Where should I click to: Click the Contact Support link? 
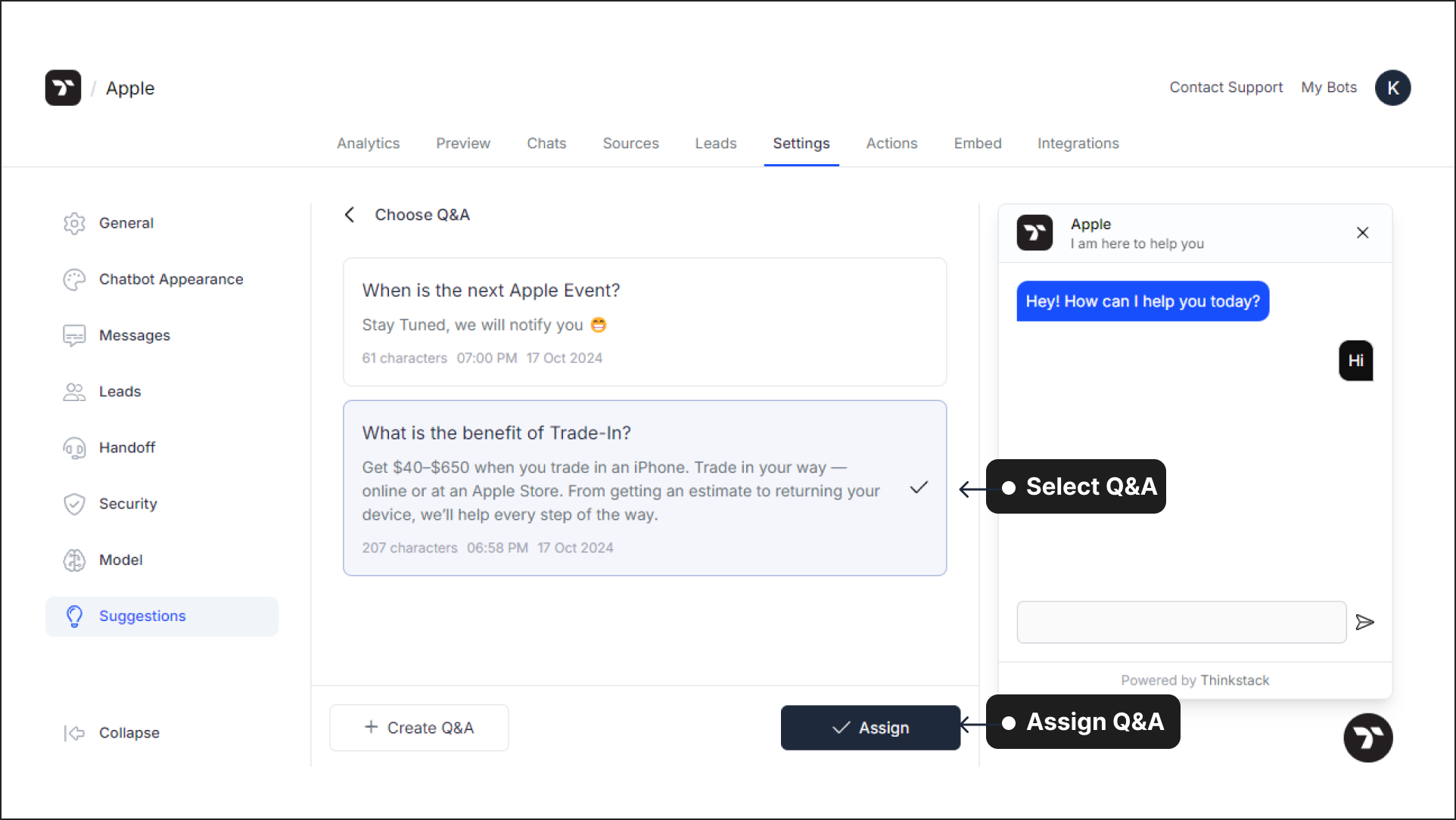(1226, 88)
